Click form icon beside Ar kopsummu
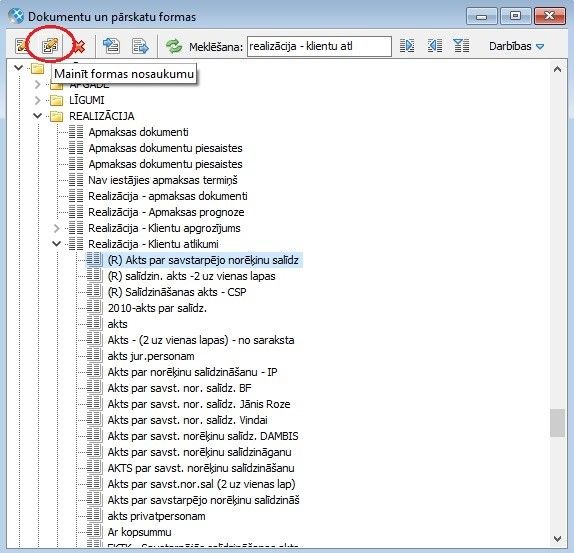The image size is (574, 553). (x=94, y=532)
